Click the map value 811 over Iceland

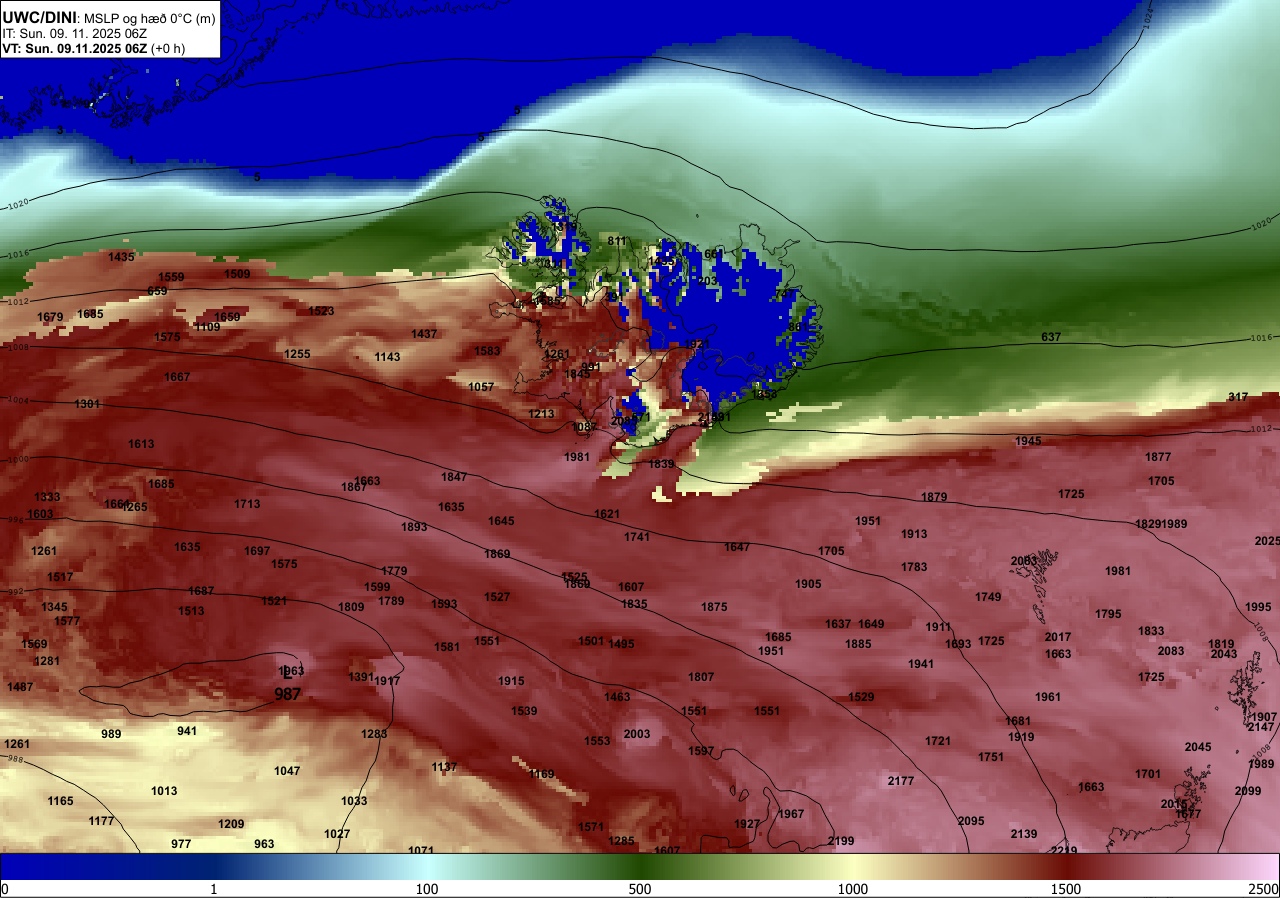pyautogui.click(x=617, y=241)
